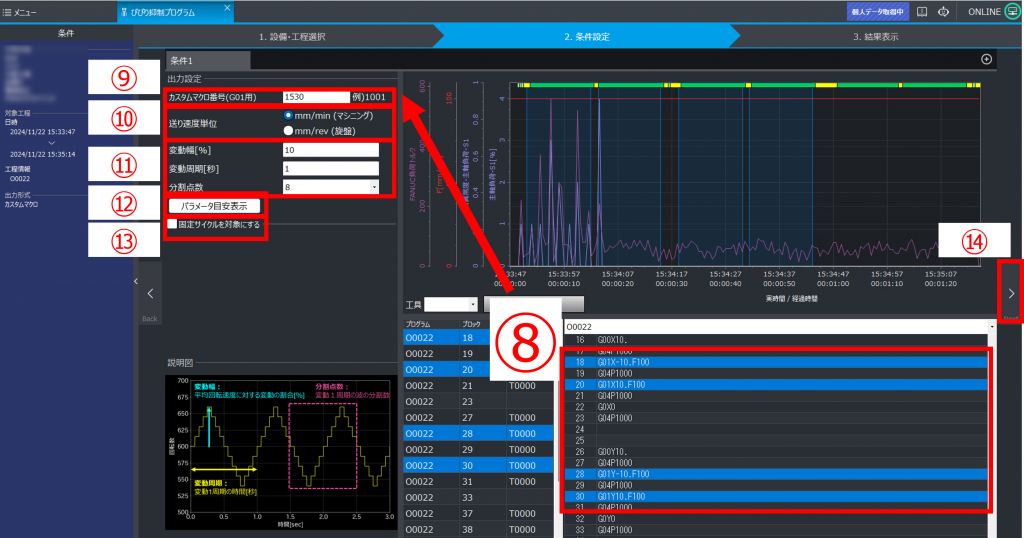Select code line 28 G01Y-10.F100
This screenshot has width=1024, height=538.
point(776,474)
